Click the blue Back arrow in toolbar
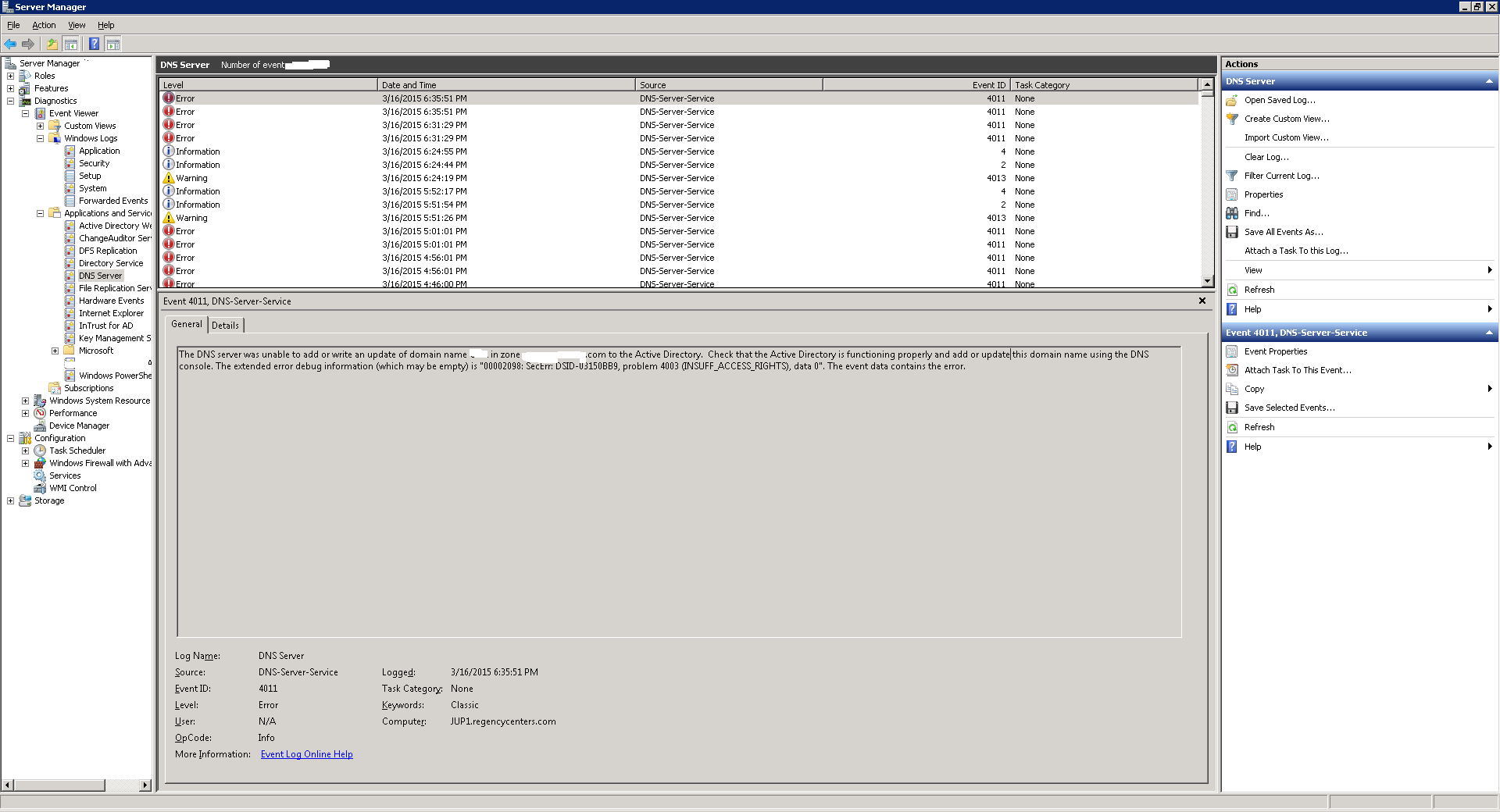This screenshot has height=812, width=1500. coord(10,45)
